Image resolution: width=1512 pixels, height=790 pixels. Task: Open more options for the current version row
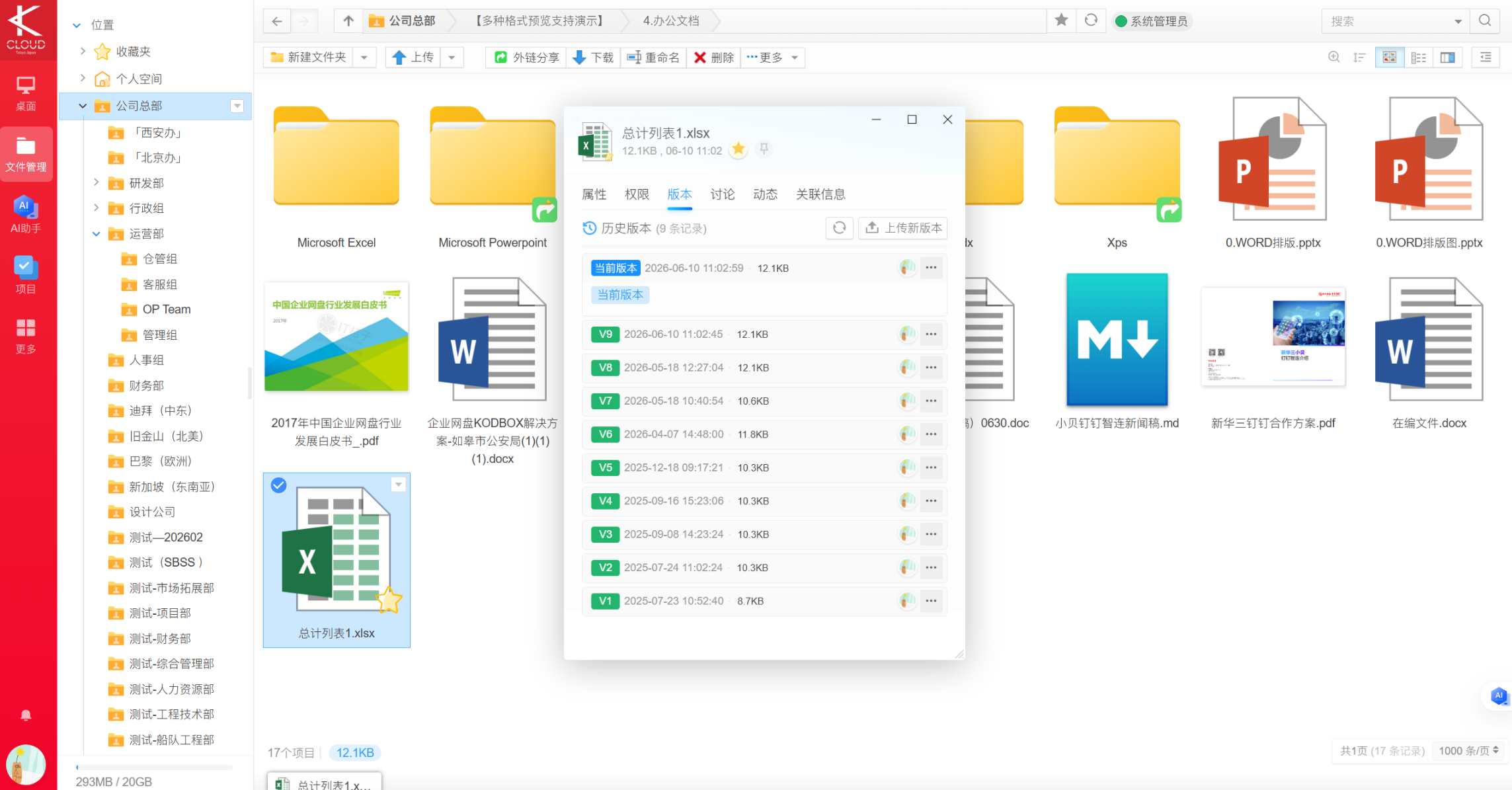point(931,268)
